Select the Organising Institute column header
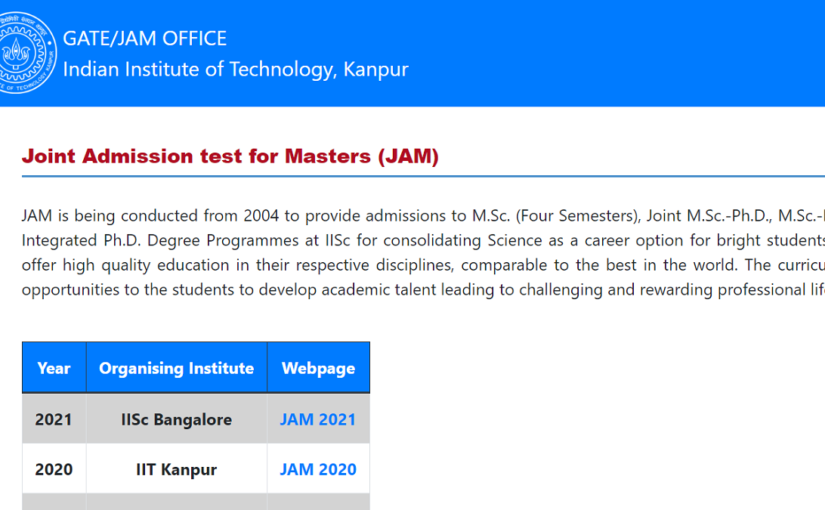 click(176, 368)
